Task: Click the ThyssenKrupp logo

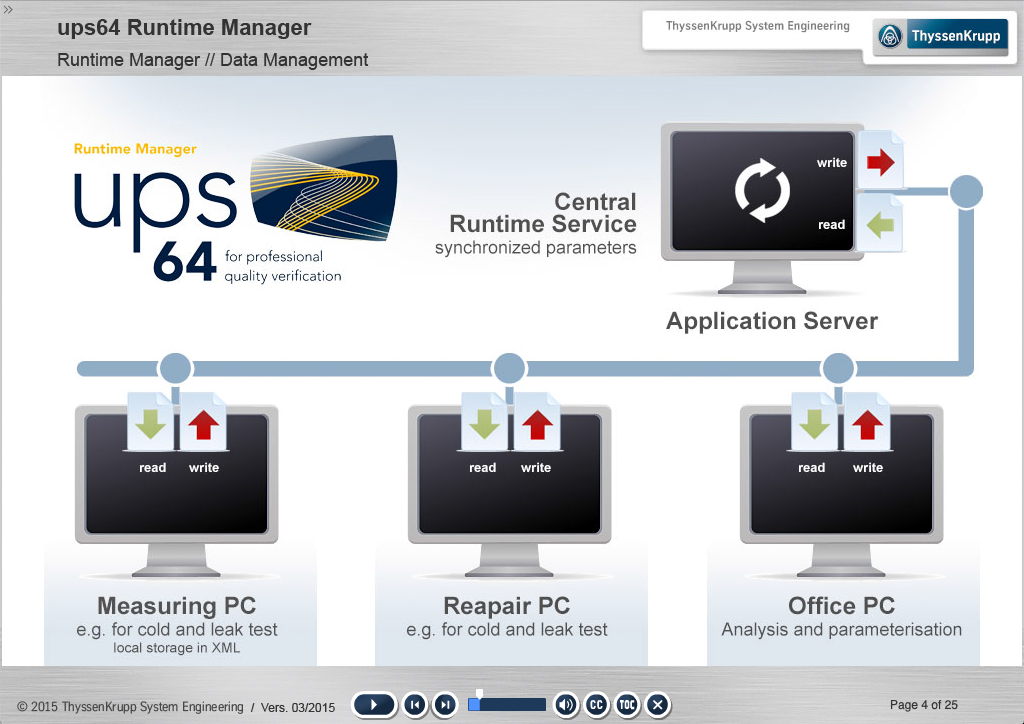Action: coord(940,36)
